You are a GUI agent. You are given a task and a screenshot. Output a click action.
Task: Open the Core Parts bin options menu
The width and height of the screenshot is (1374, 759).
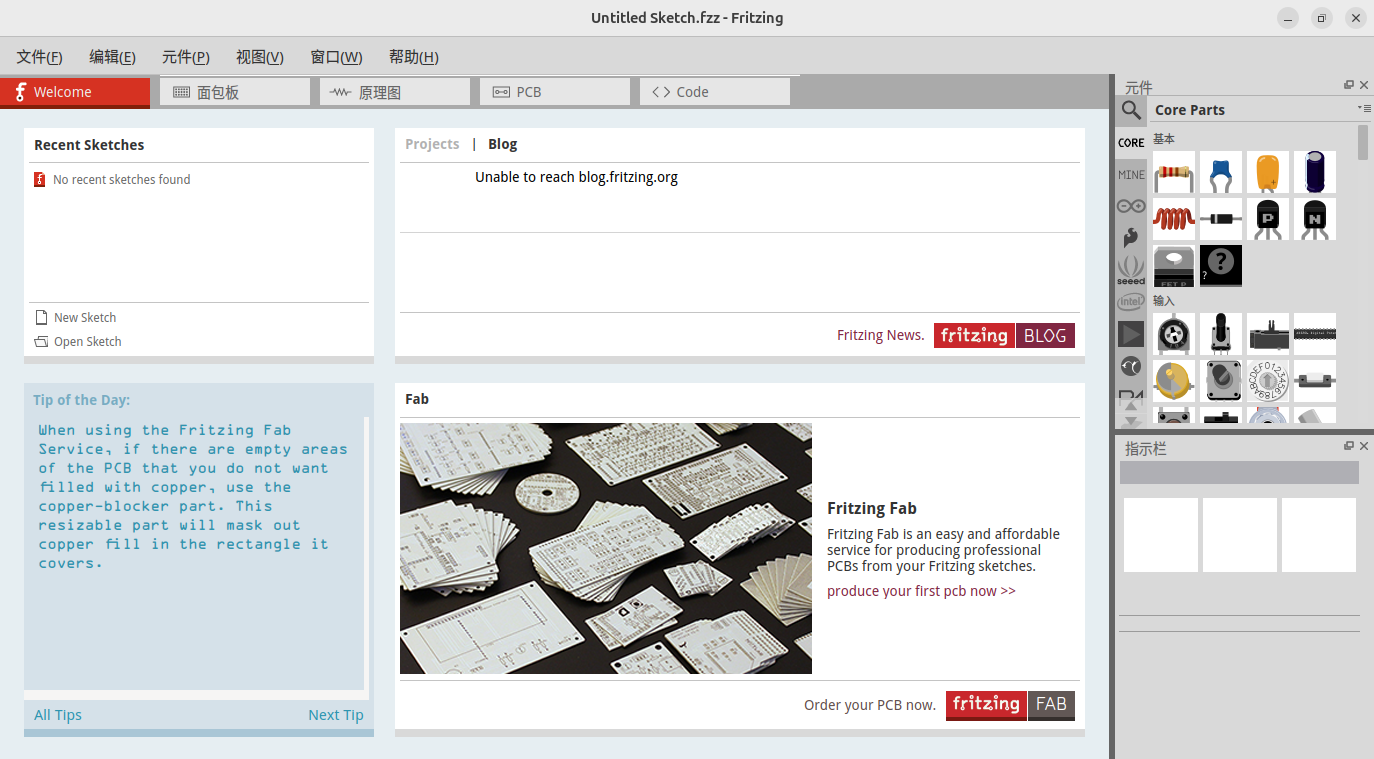[x=1364, y=108]
